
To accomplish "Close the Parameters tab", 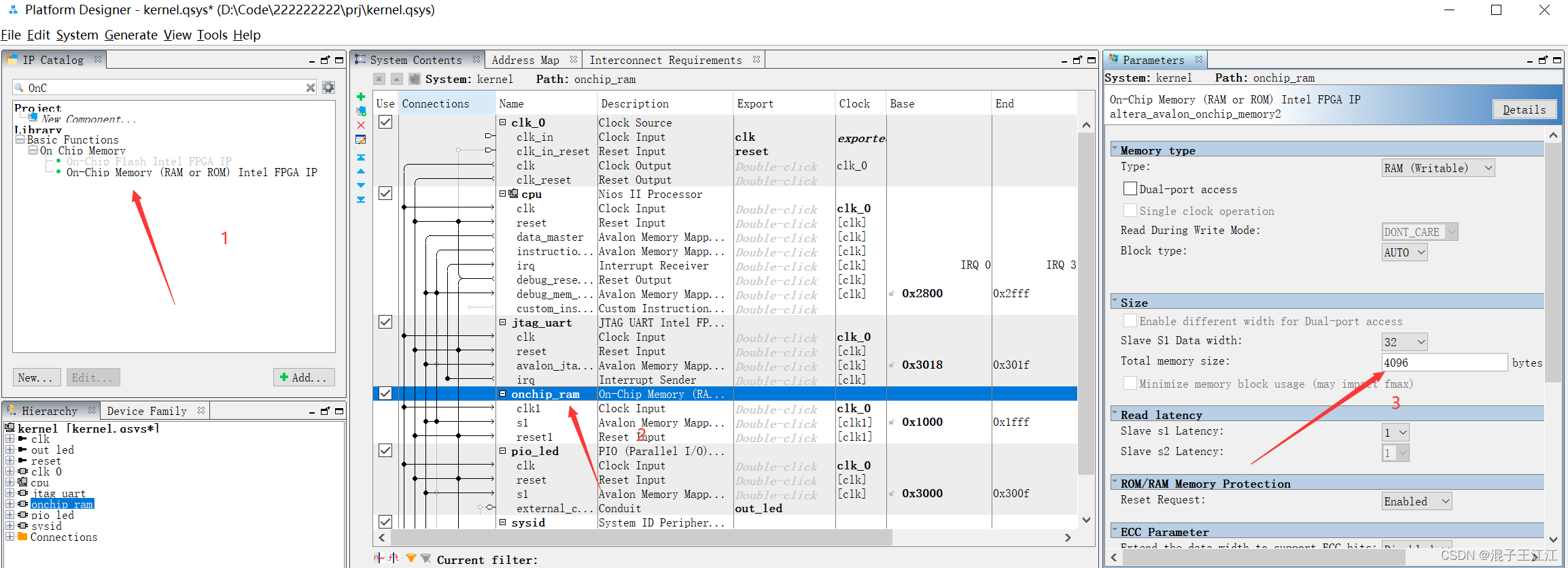I will click(x=1199, y=60).
